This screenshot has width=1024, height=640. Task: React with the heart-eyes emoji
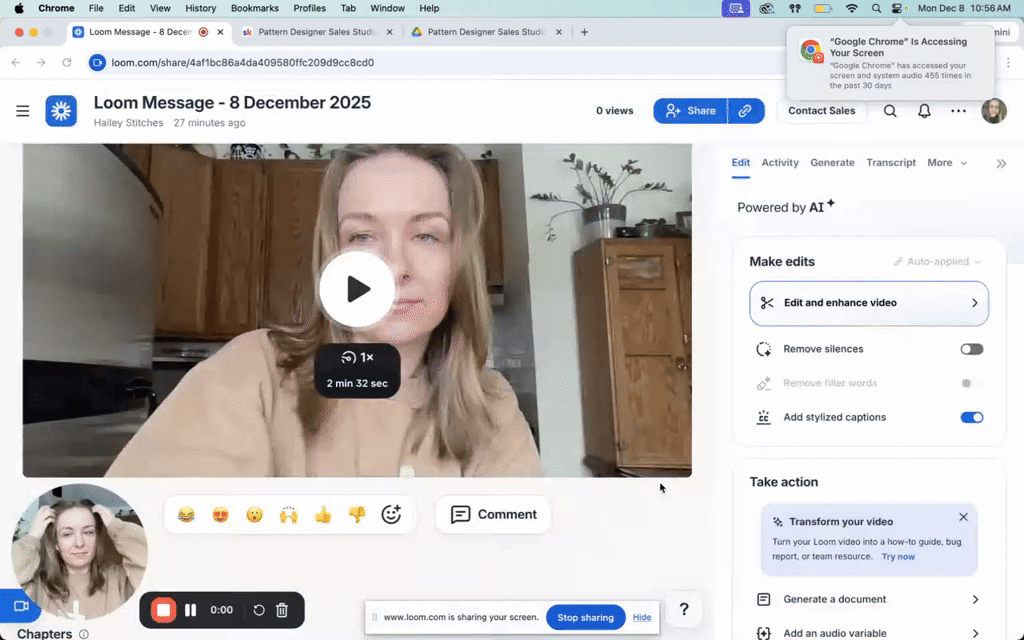click(x=221, y=515)
